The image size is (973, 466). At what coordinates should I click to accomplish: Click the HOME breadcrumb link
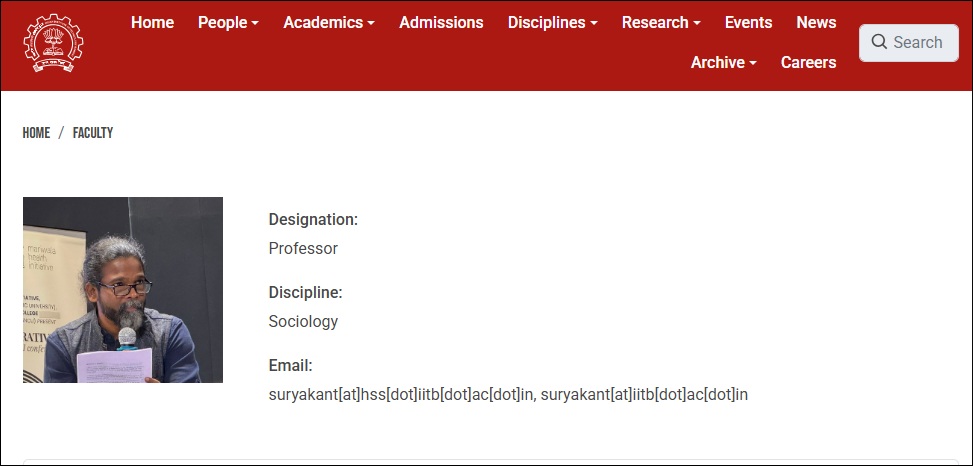pos(36,133)
